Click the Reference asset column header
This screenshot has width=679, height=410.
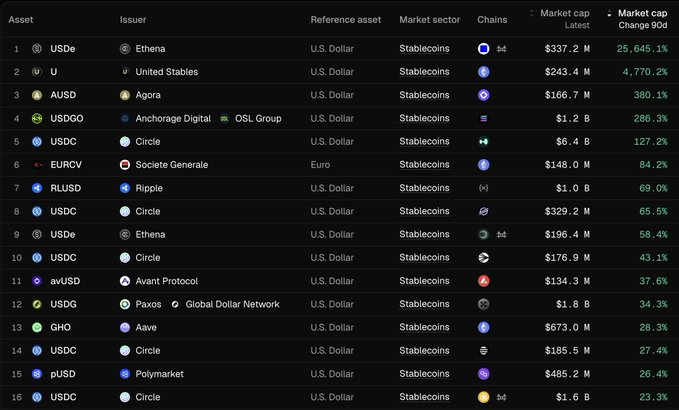tap(346, 19)
